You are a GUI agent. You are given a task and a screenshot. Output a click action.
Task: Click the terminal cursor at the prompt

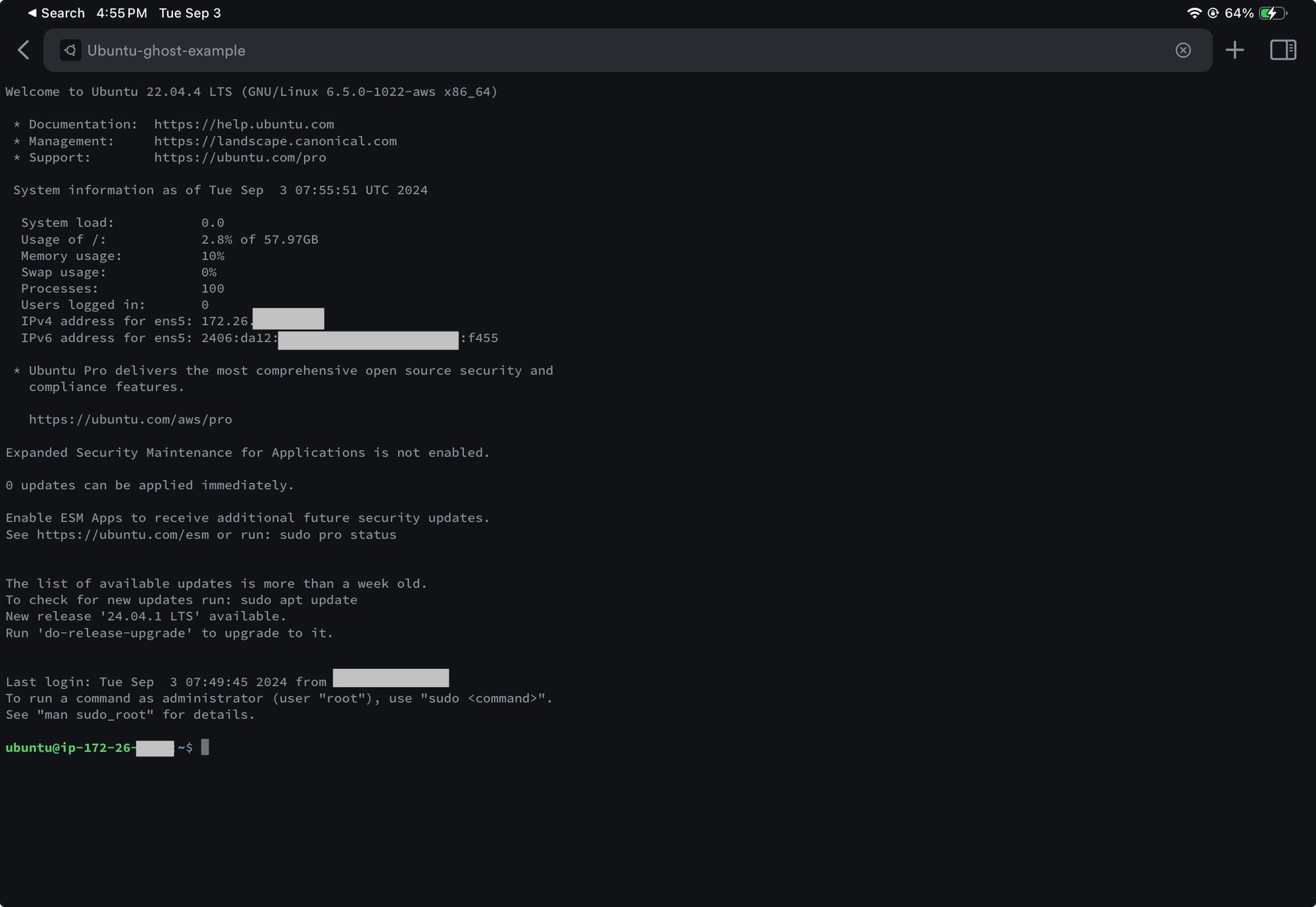(205, 747)
